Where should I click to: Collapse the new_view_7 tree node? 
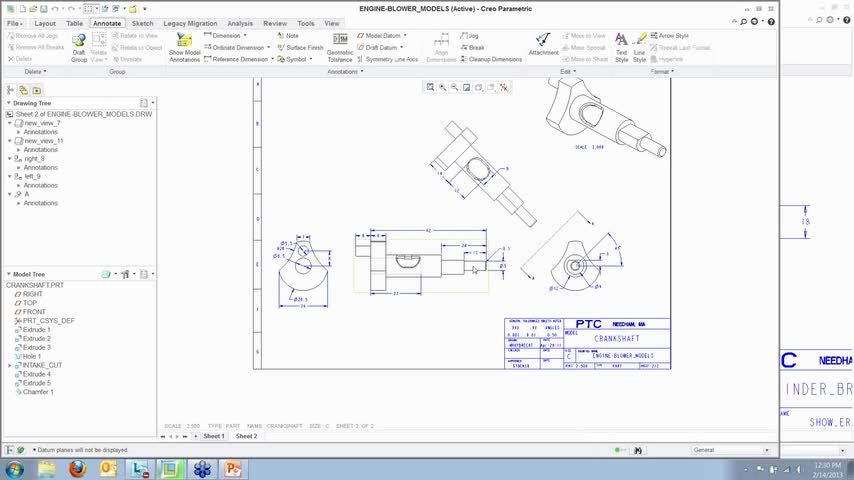(x=10, y=124)
